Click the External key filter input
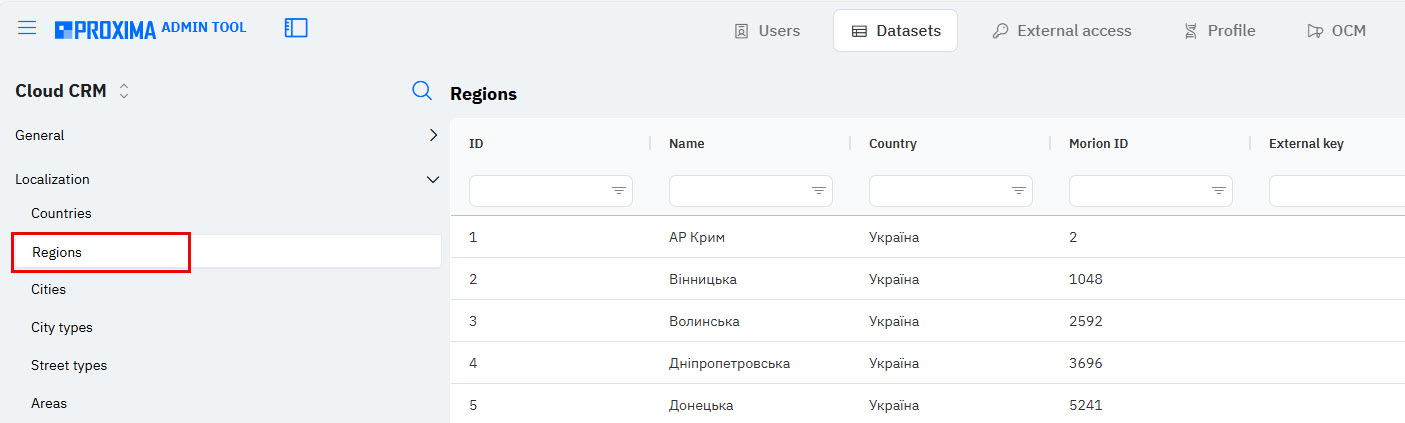The image size is (1405, 423). (1335, 191)
